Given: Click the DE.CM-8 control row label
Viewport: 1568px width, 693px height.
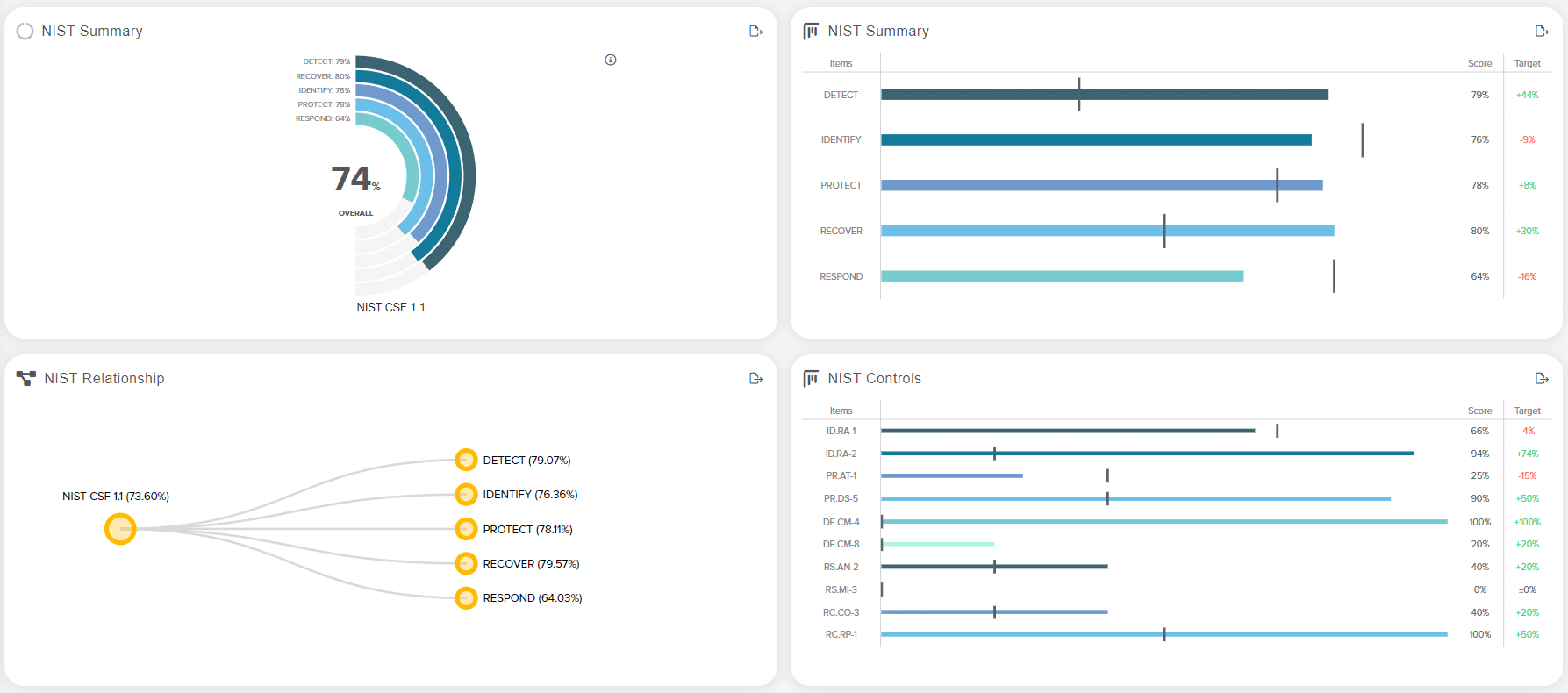Looking at the screenshot, I should pos(841,544).
